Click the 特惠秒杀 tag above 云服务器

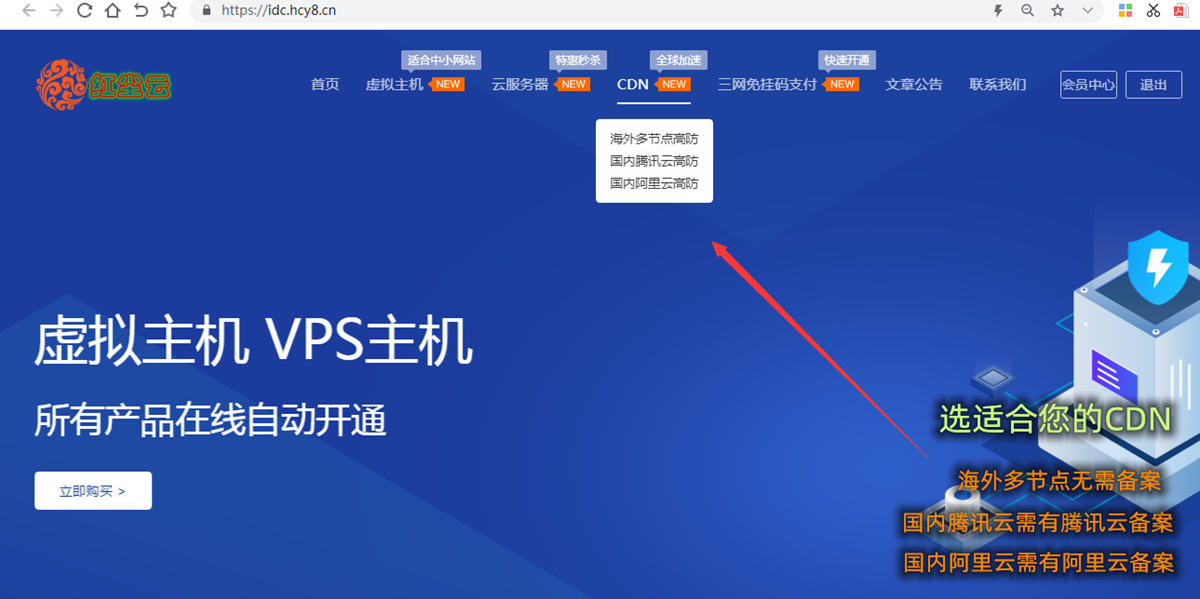pyautogui.click(x=578, y=60)
